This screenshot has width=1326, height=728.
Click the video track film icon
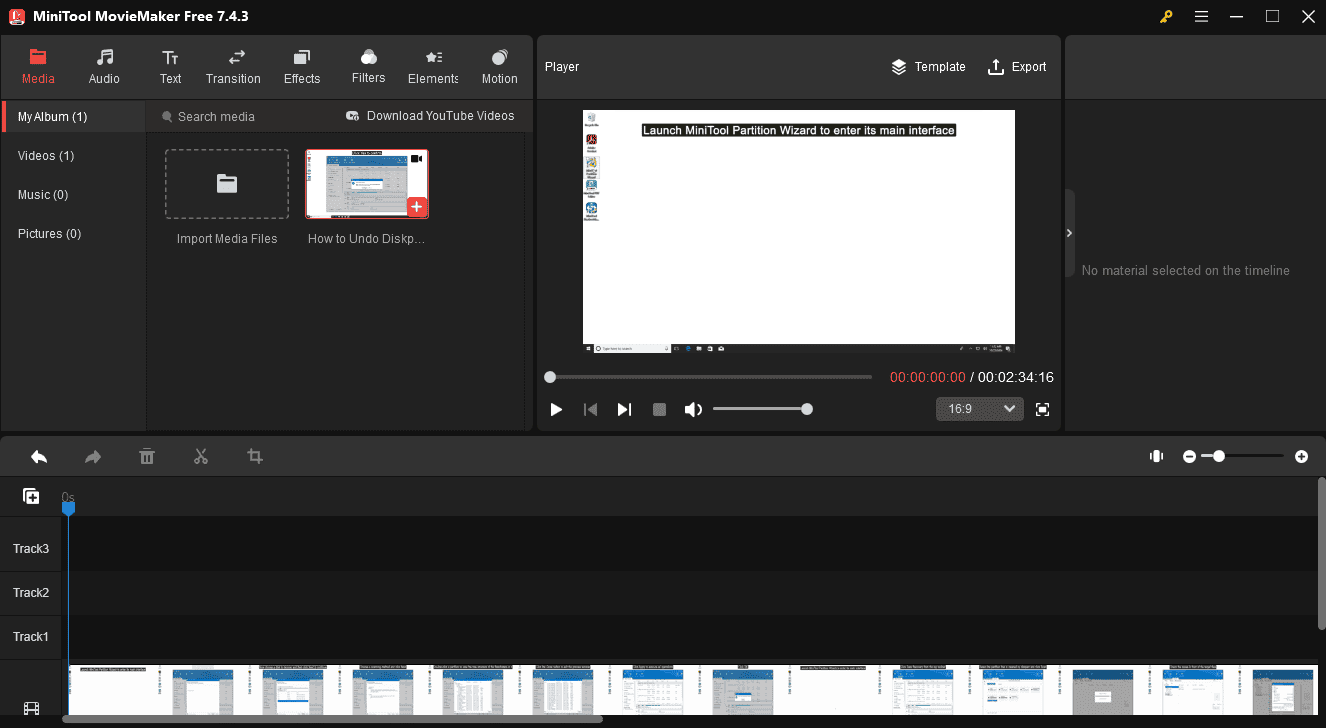point(31,709)
